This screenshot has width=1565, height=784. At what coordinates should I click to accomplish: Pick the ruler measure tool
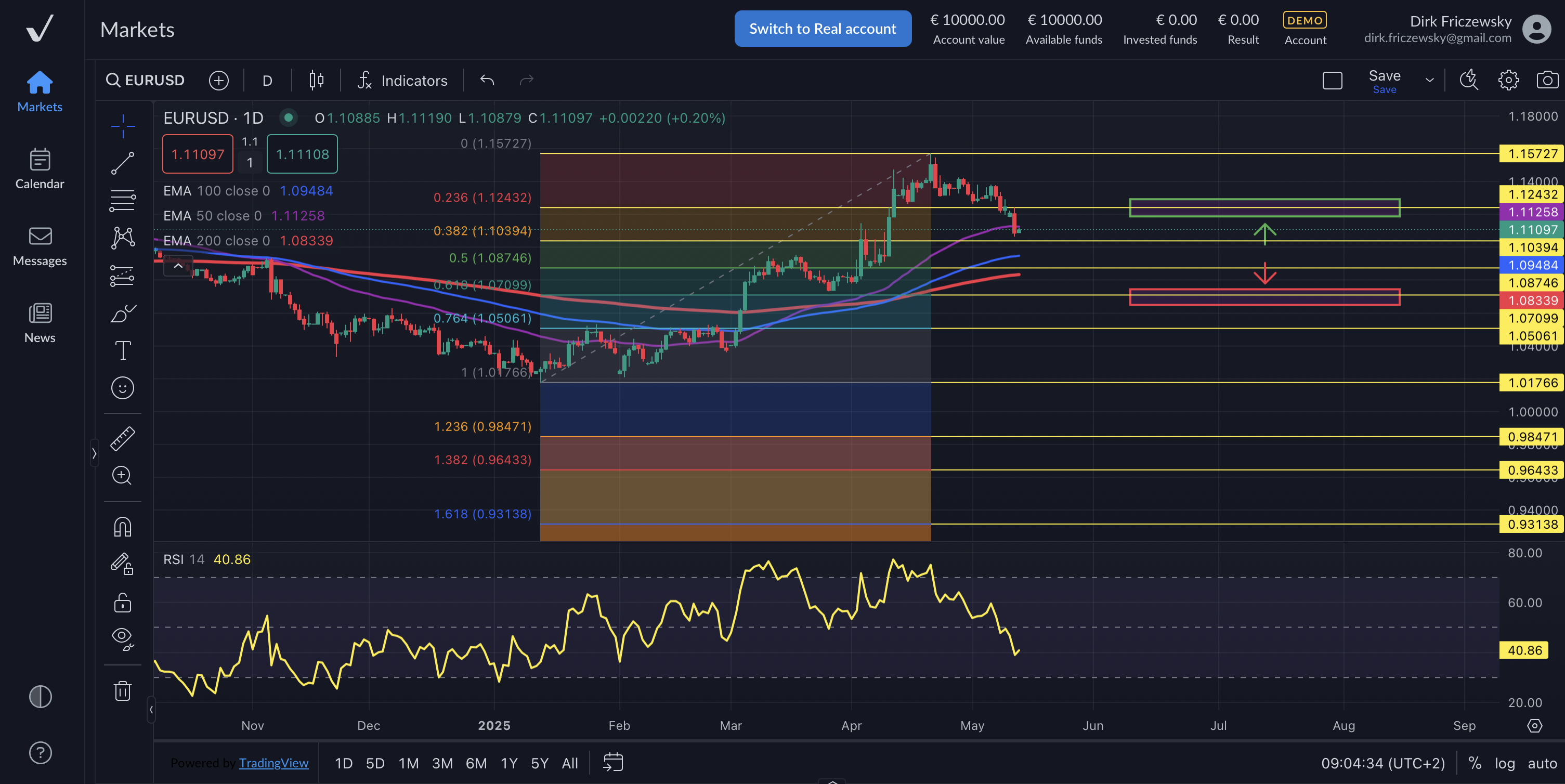122,438
